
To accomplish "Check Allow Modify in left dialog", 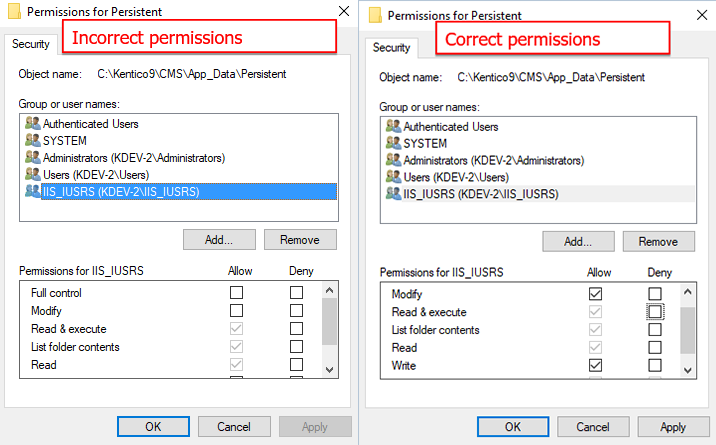I will pyautogui.click(x=236, y=310).
